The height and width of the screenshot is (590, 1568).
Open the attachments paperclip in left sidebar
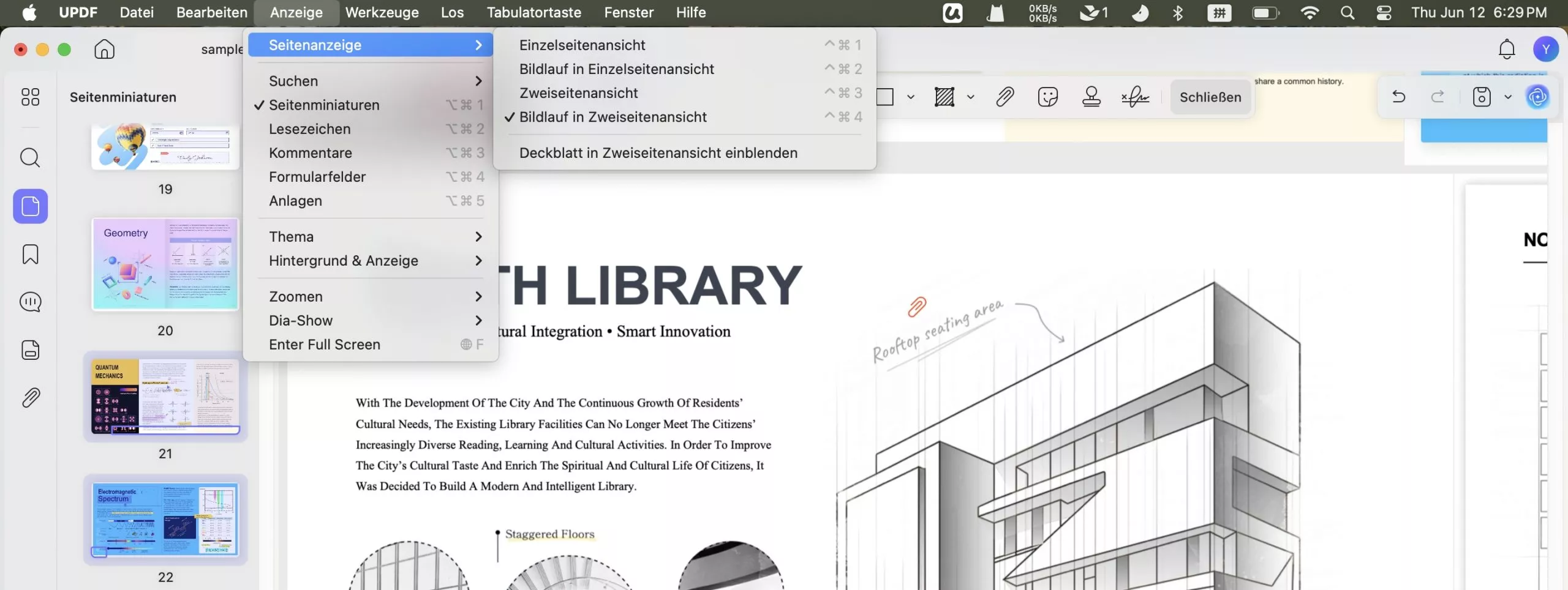30,398
